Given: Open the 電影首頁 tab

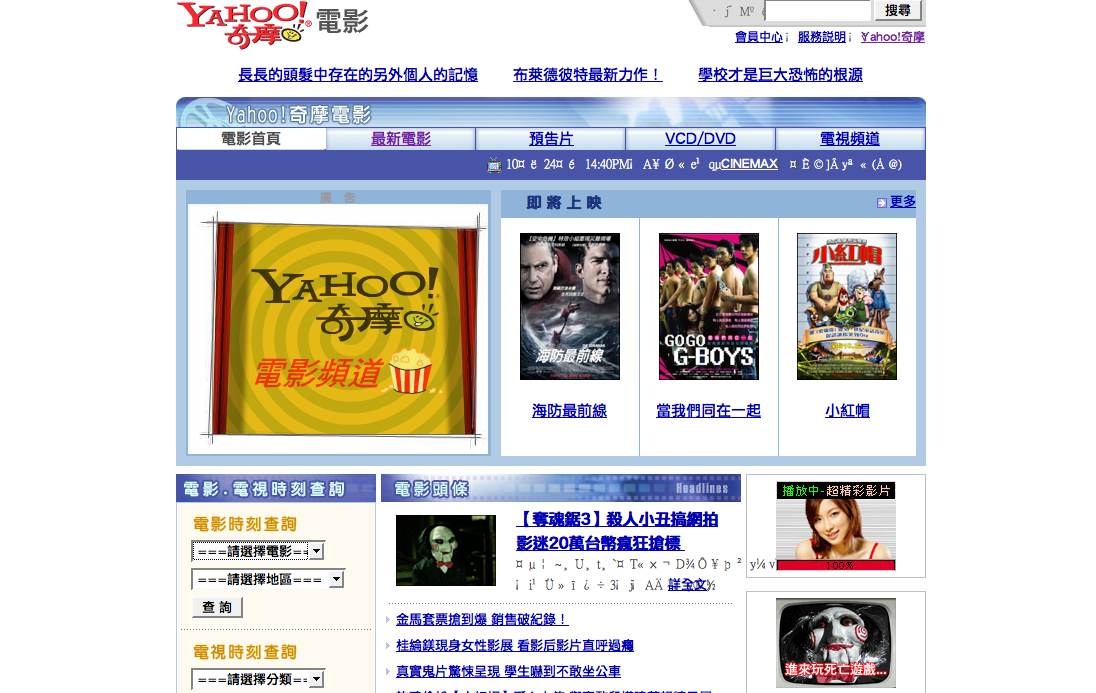Looking at the screenshot, I should pos(251,138).
